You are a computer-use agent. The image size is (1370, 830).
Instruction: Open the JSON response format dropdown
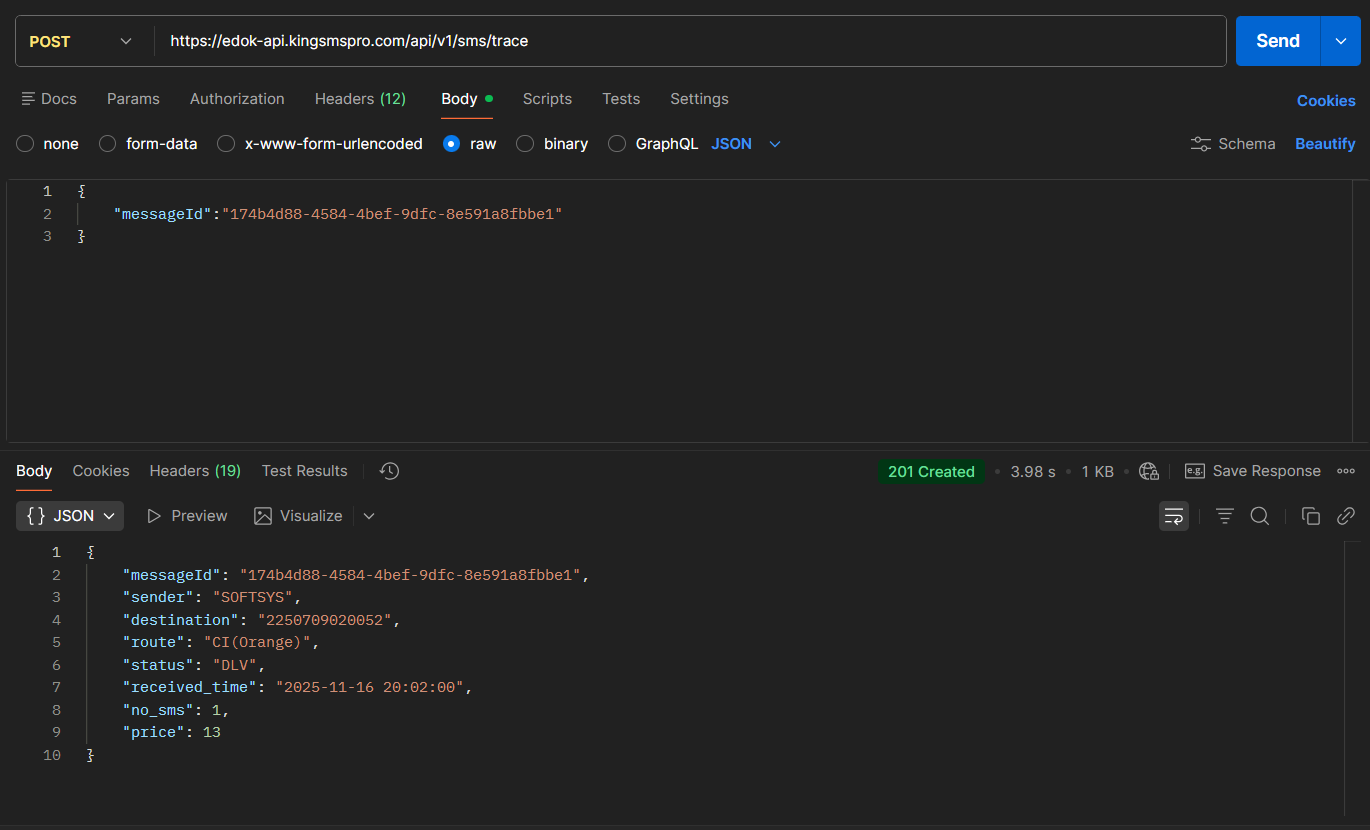pos(71,516)
